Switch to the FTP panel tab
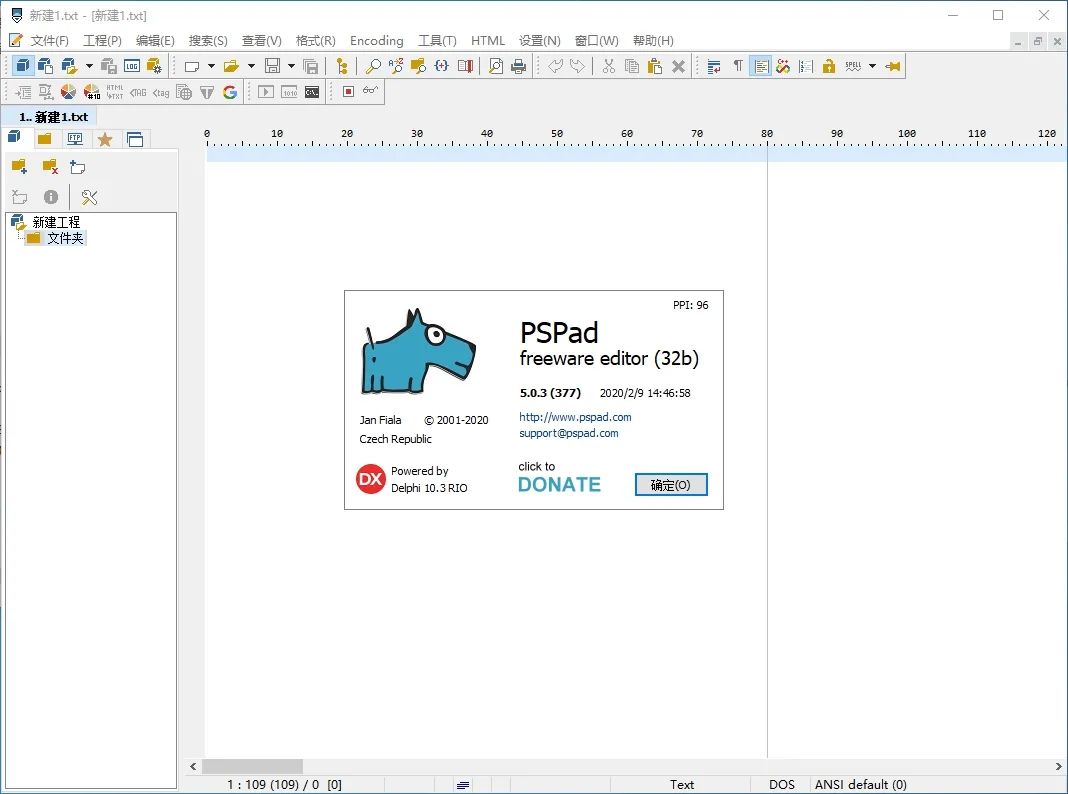Image resolution: width=1068 pixels, height=794 pixels. point(75,138)
